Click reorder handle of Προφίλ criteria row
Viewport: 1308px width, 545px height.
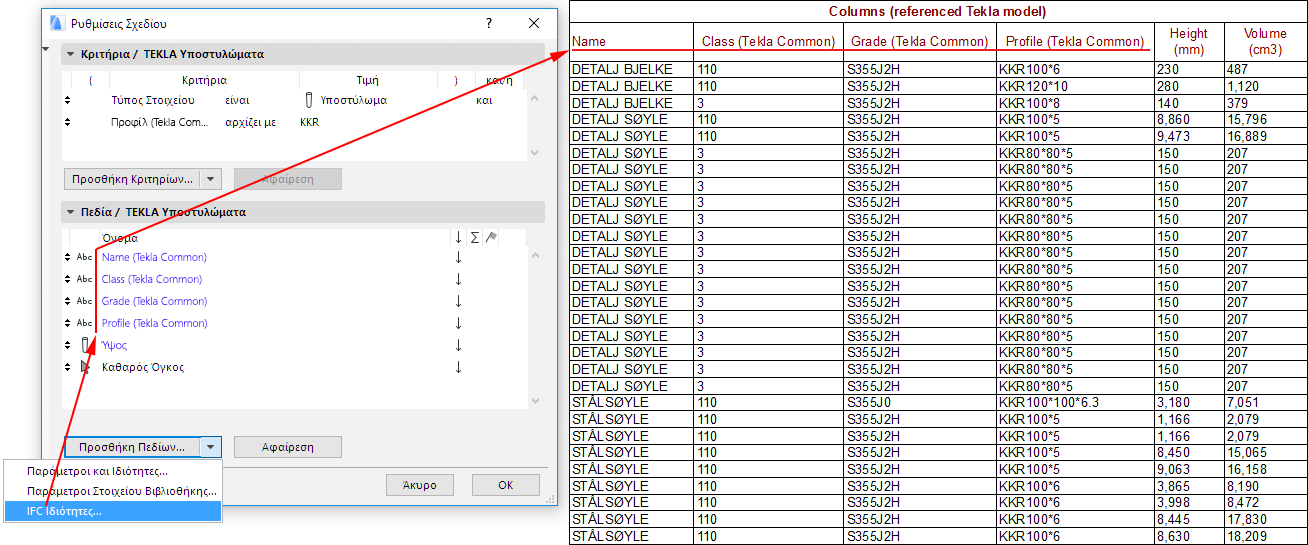(67, 122)
